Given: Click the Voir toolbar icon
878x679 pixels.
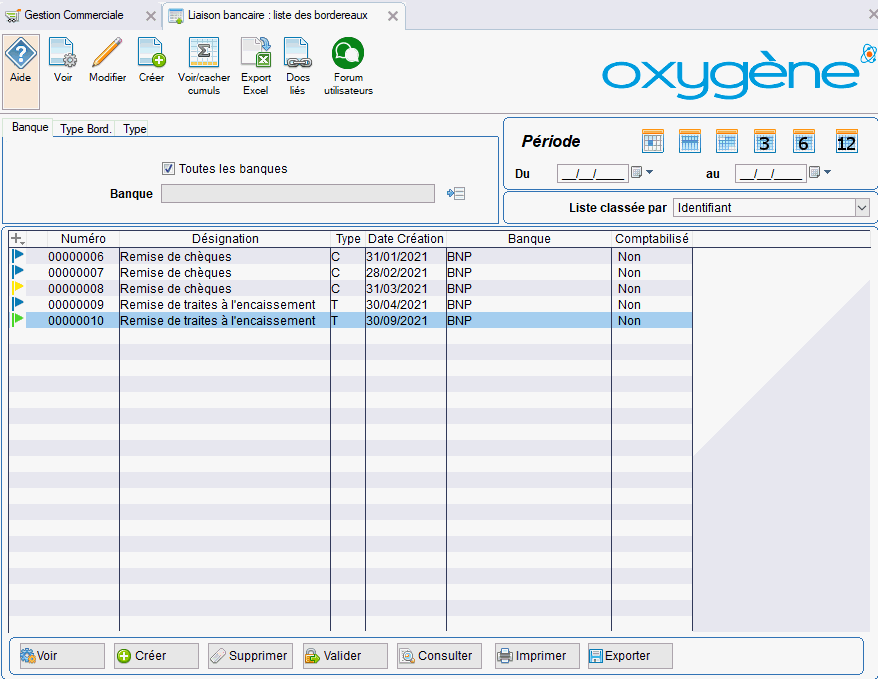Looking at the screenshot, I should (x=63, y=60).
